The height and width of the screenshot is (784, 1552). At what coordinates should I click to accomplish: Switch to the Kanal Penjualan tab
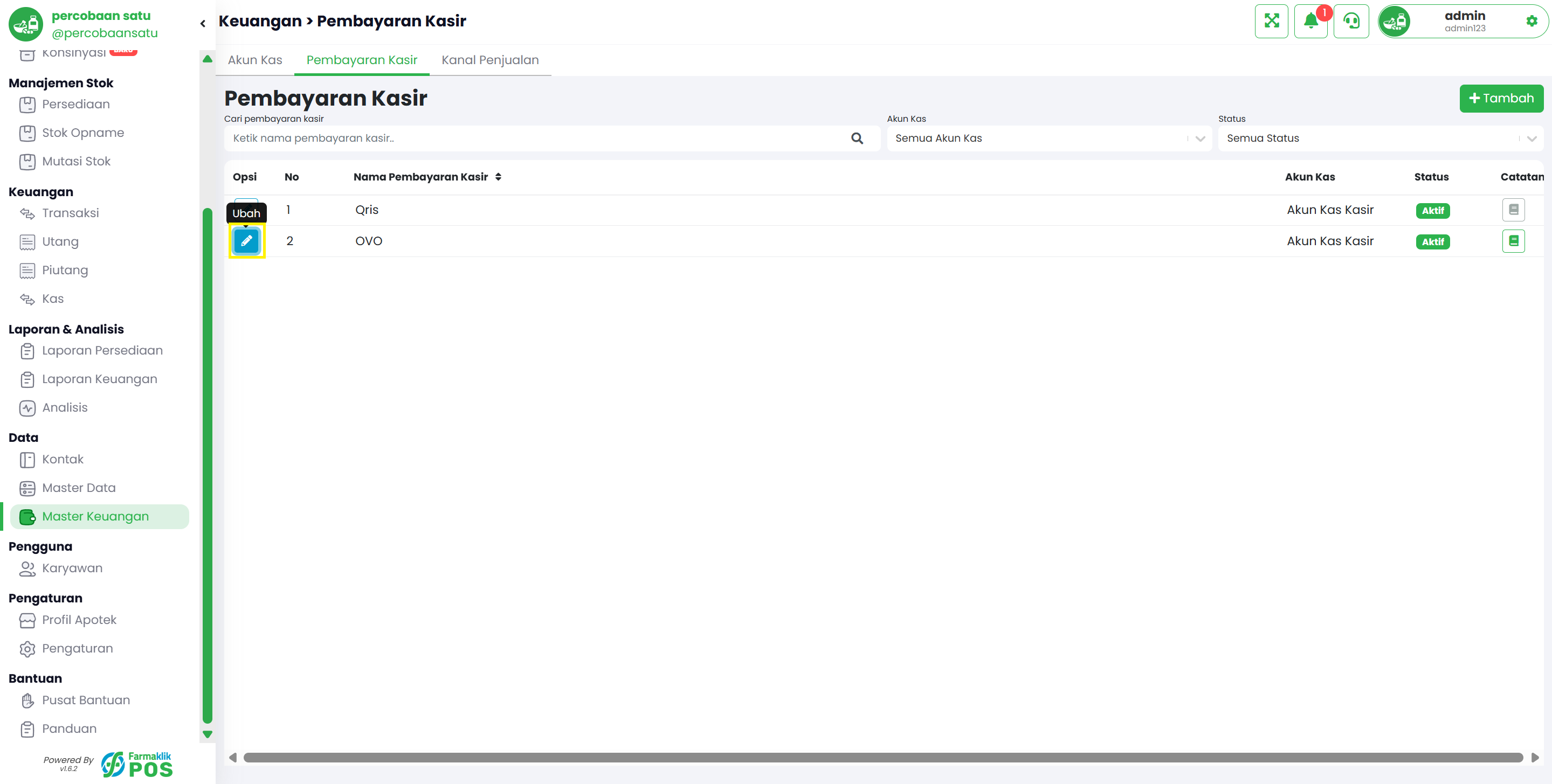point(490,60)
